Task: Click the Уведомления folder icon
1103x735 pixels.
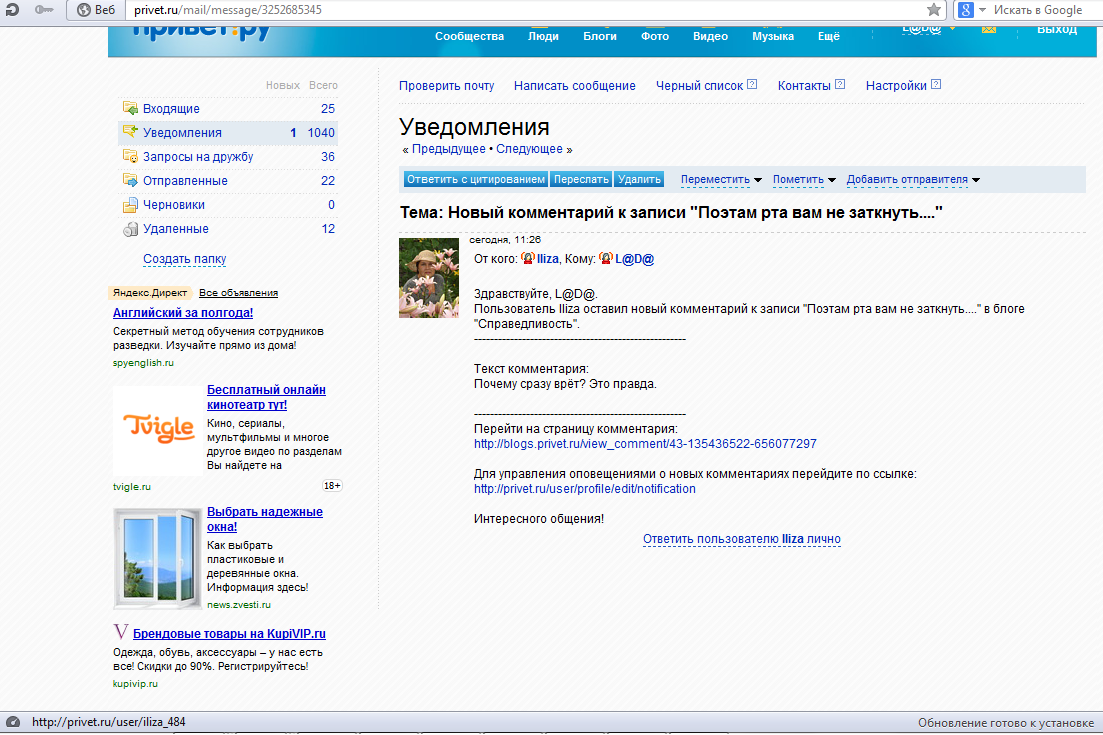Action: (x=130, y=132)
